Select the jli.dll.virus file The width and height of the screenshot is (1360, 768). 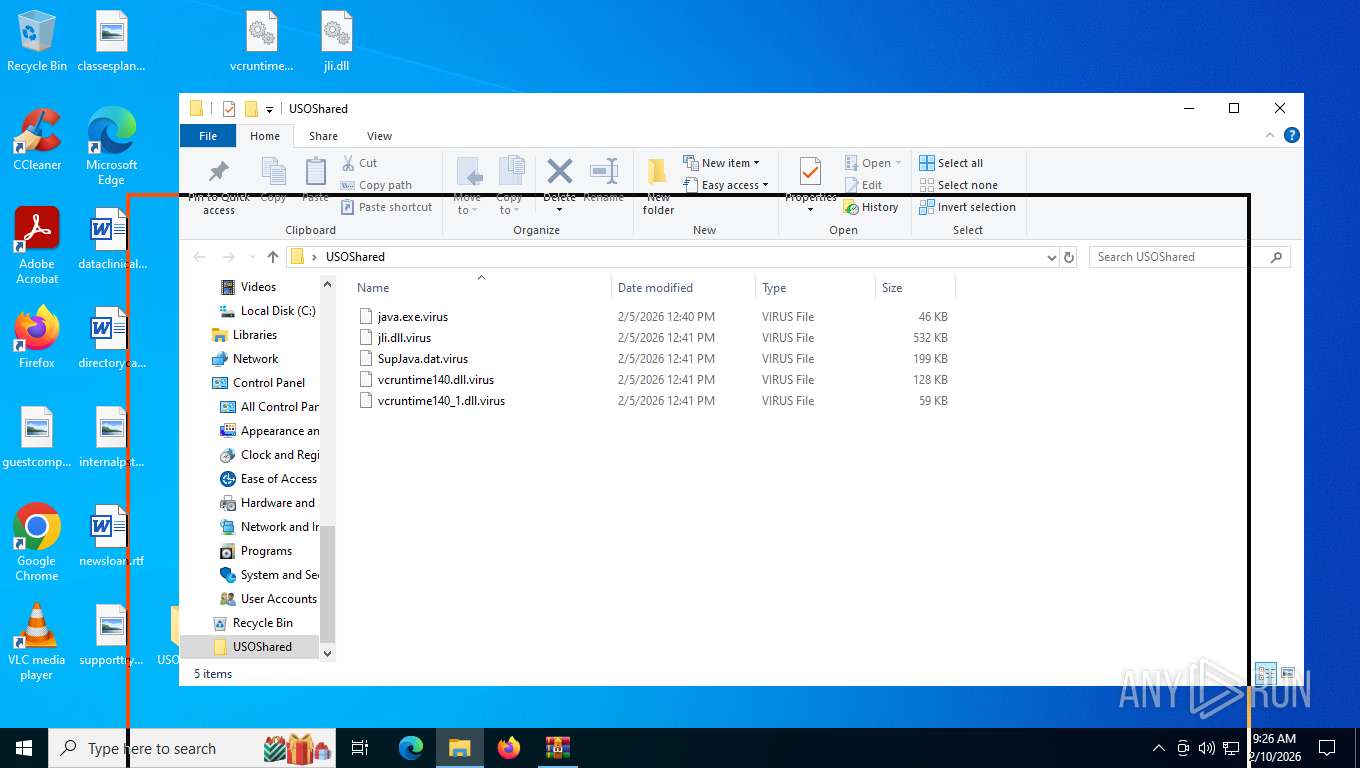point(404,338)
